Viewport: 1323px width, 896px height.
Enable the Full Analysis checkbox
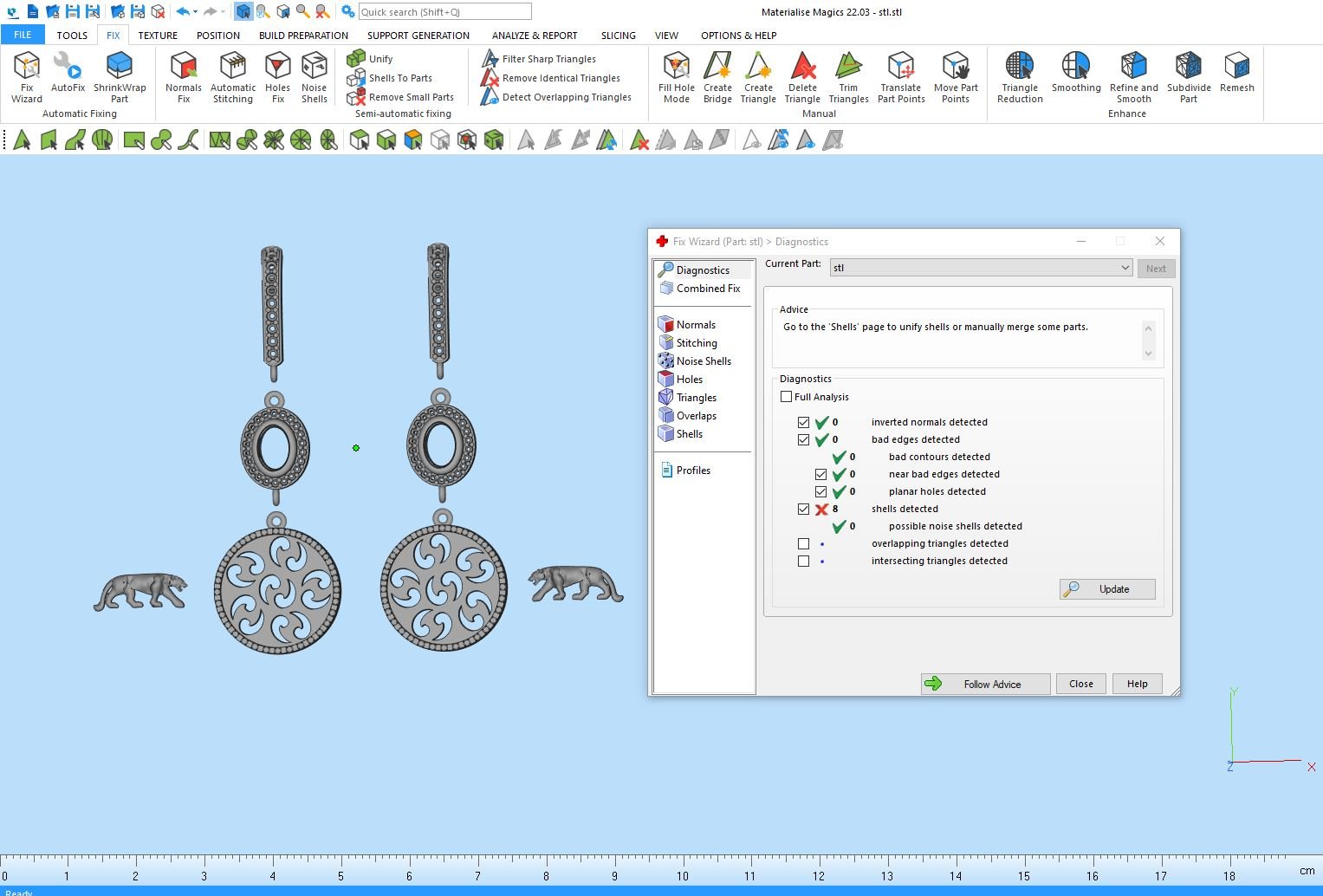pyautogui.click(x=787, y=397)
